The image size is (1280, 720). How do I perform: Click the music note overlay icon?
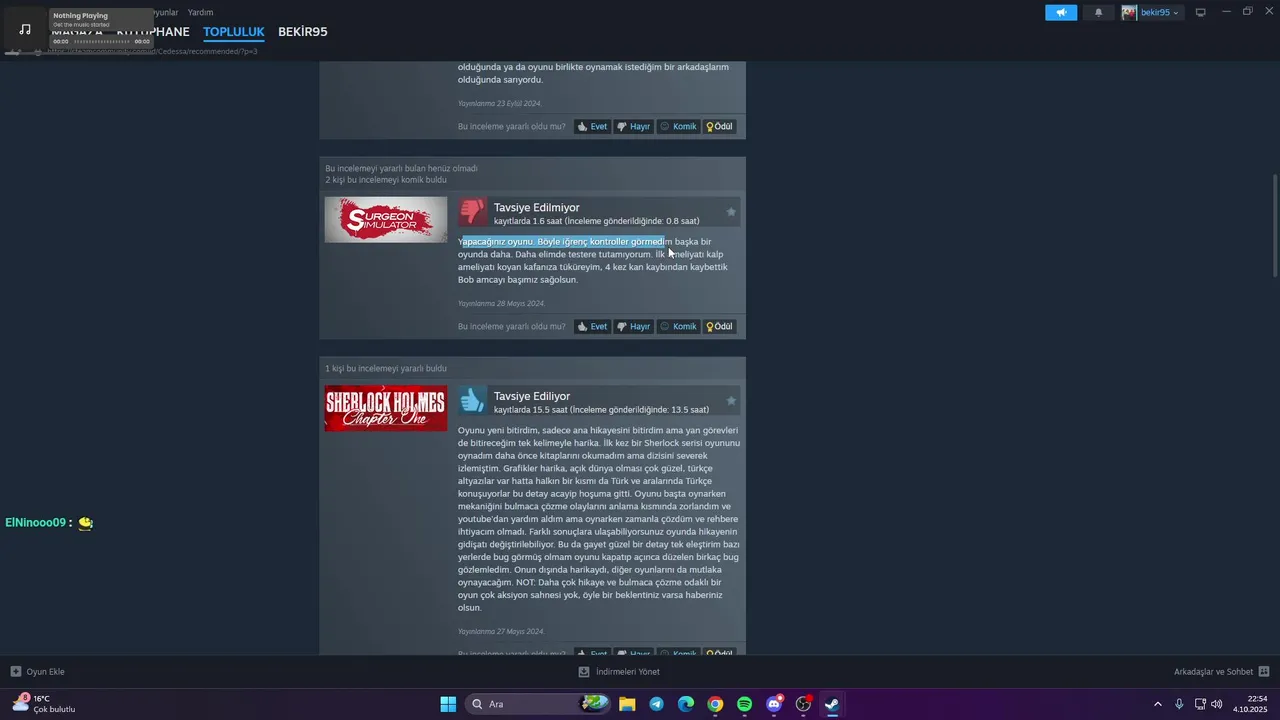(25, 29)
